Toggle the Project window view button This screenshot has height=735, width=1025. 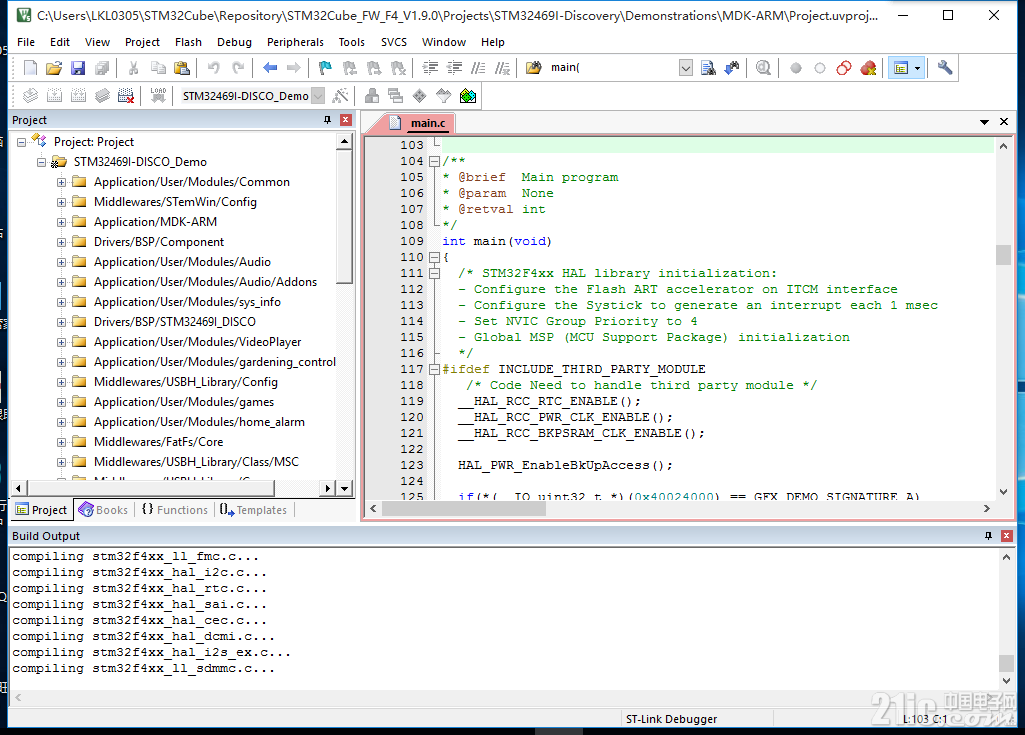(x=901, y=68)
